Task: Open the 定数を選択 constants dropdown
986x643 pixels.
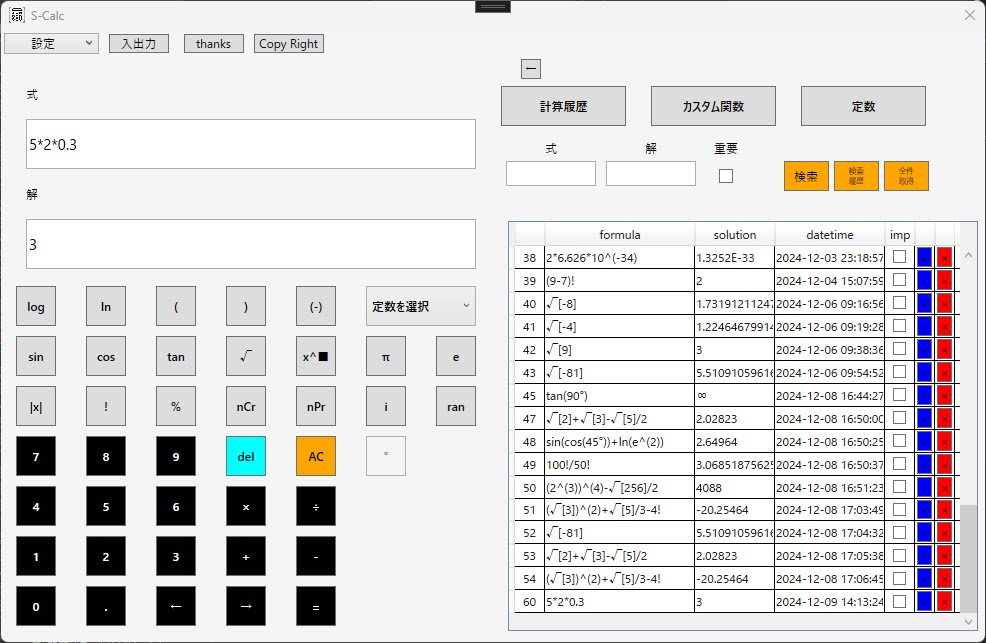Action: click(421, 306)
